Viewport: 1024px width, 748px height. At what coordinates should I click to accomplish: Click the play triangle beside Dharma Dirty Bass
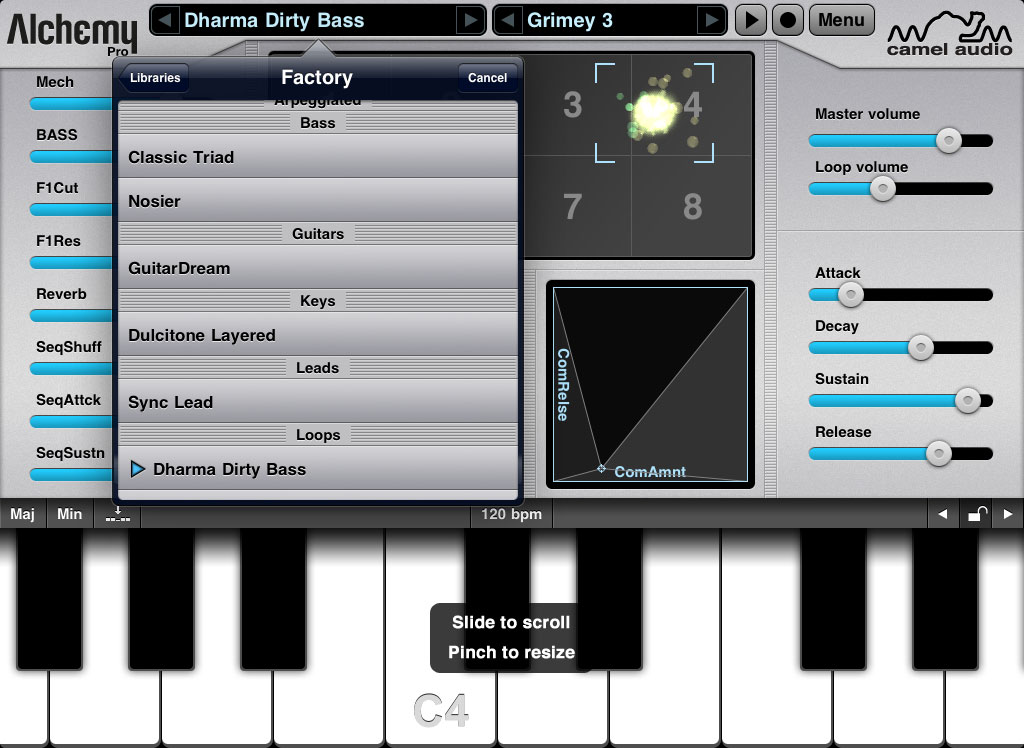coord(137,469)
